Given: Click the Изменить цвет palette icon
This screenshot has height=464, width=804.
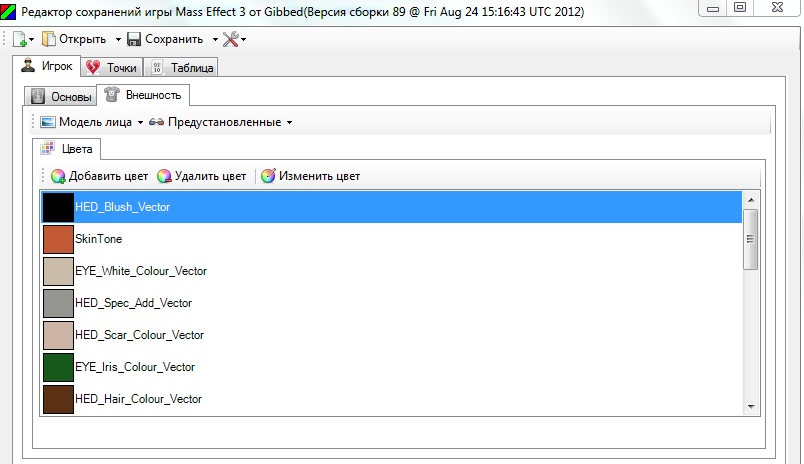Looking at the screenshot, I should (268, 176).
